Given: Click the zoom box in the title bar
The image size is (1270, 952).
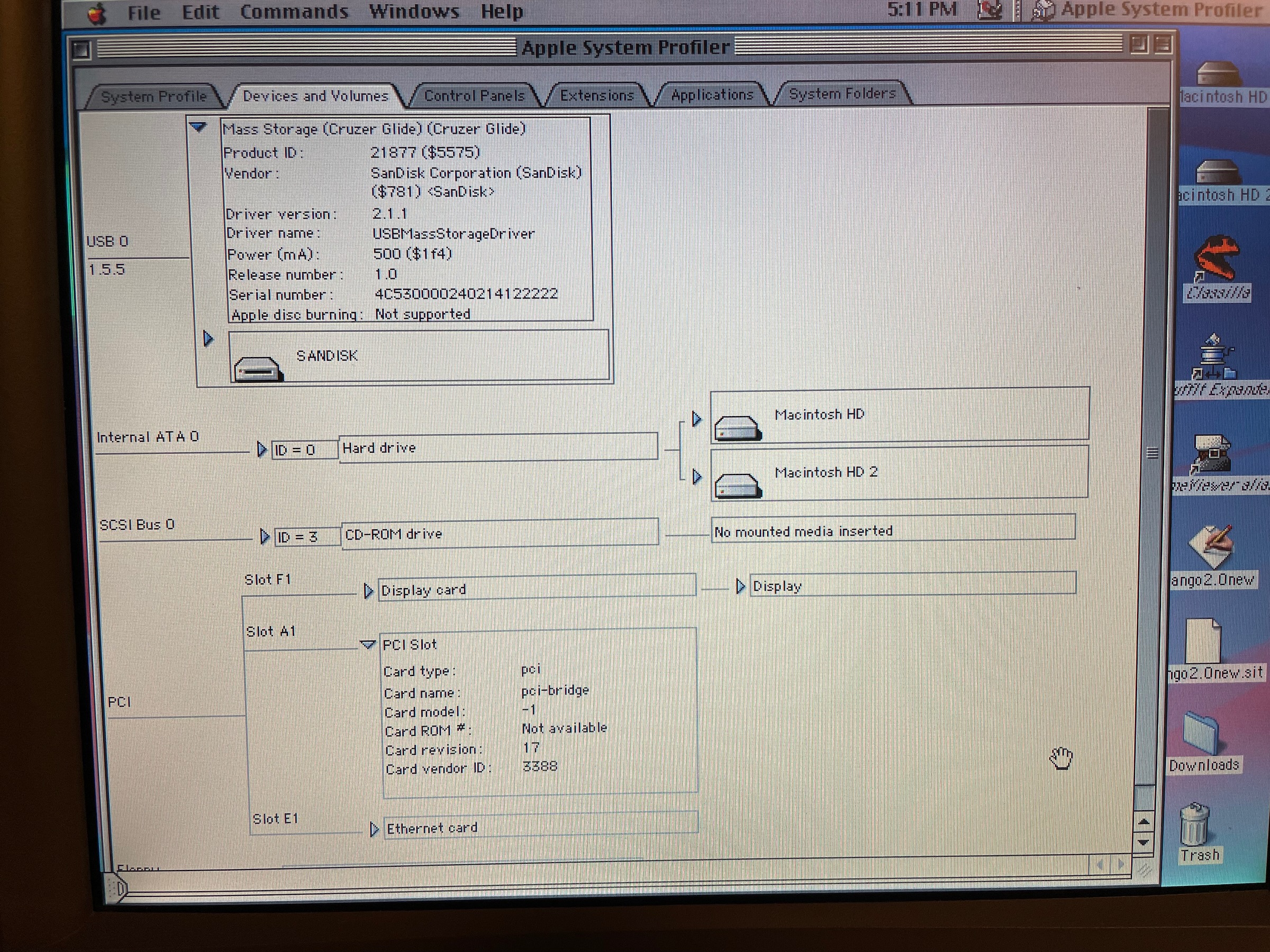Looking at the screenshot, I should [1139, 44].
